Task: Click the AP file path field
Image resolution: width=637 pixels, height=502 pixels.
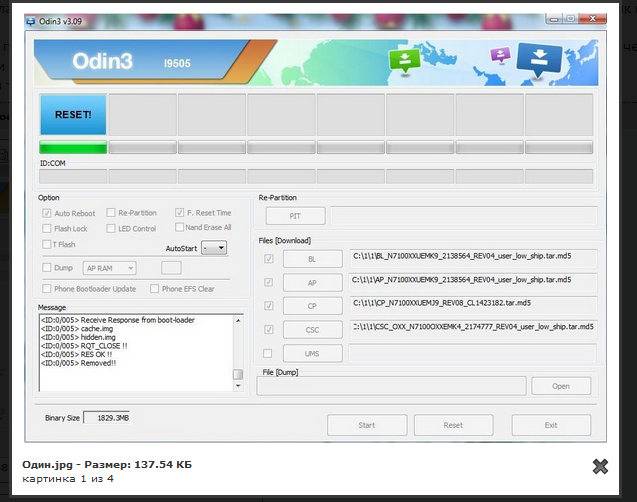Action: click(x=473, y=282)
